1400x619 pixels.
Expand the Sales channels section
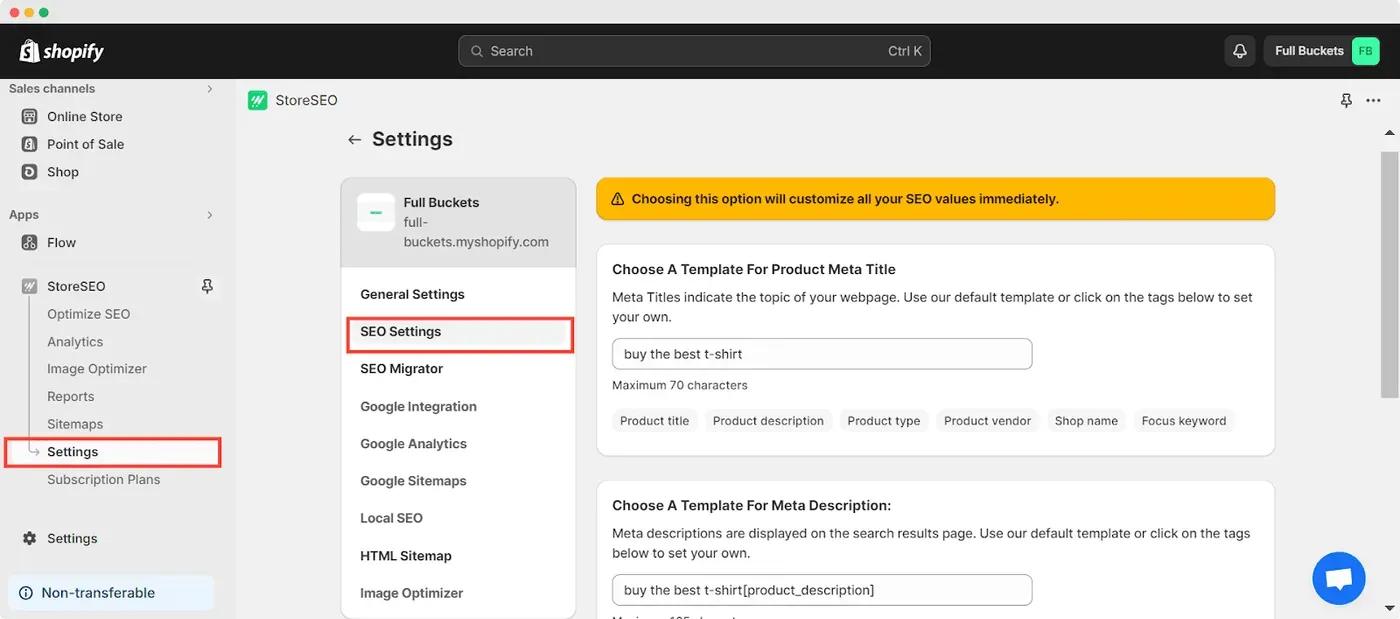point(210,89)
